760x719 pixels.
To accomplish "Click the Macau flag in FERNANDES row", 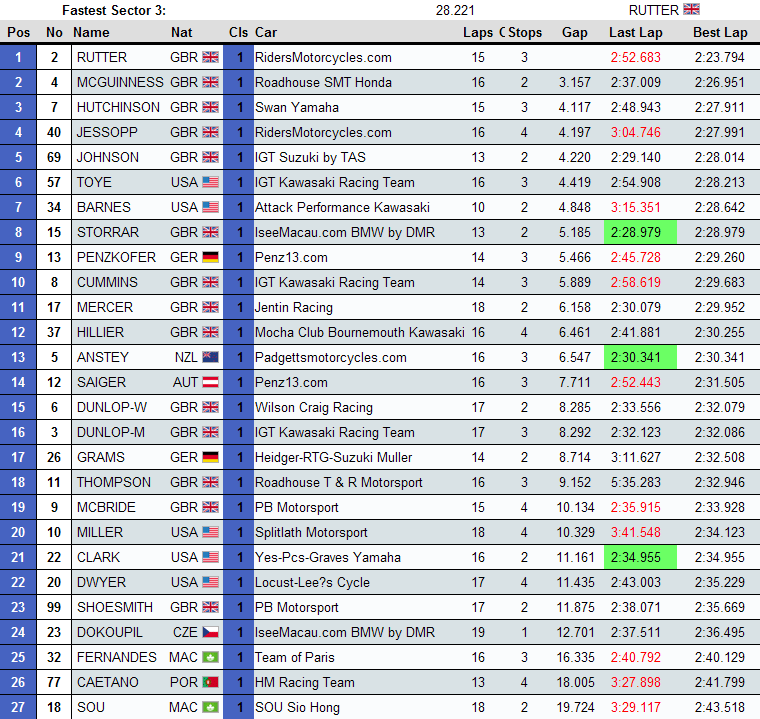I will click(x=210, y=657).
